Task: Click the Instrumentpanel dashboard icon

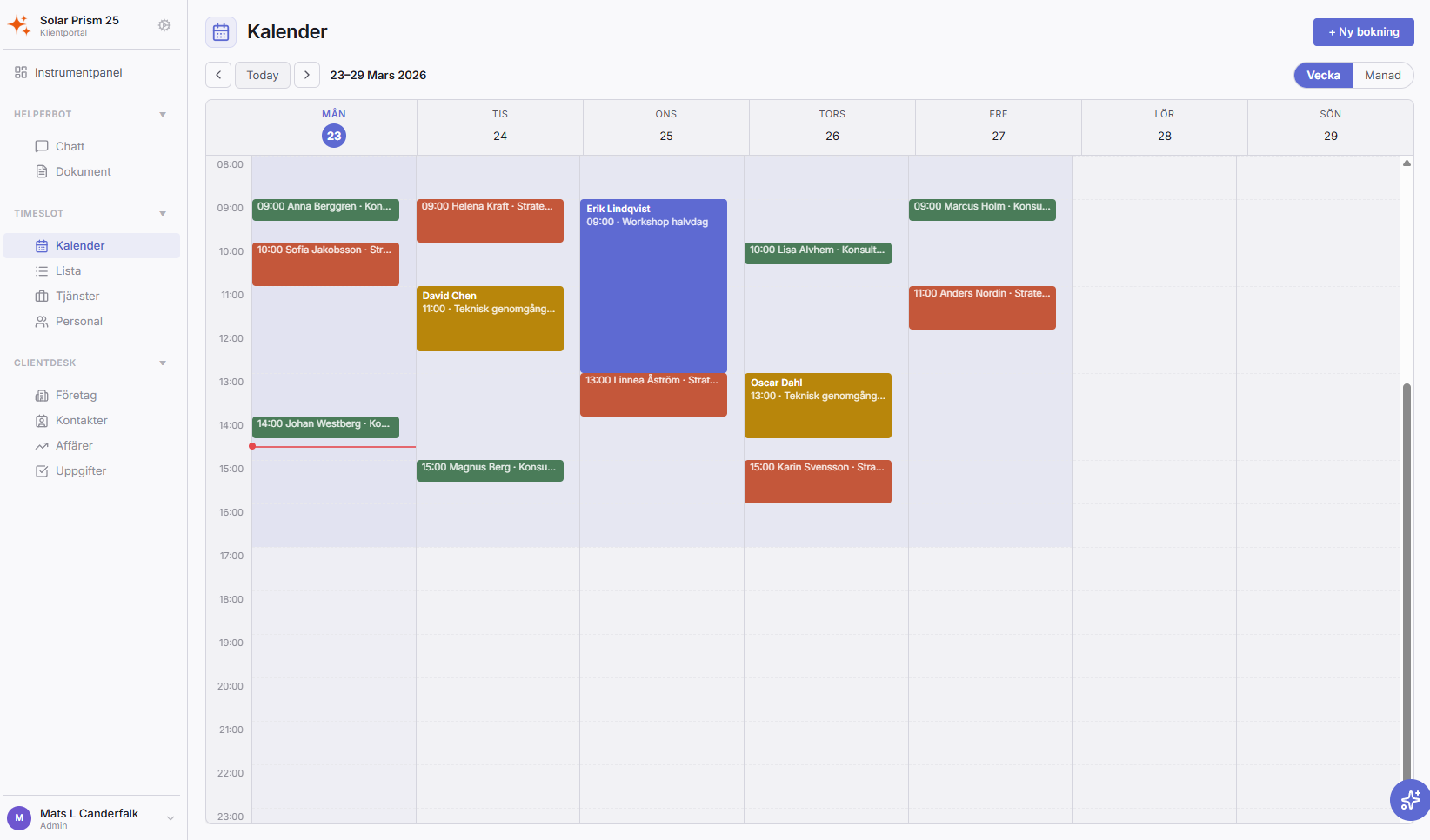Action: pos(21,73)
